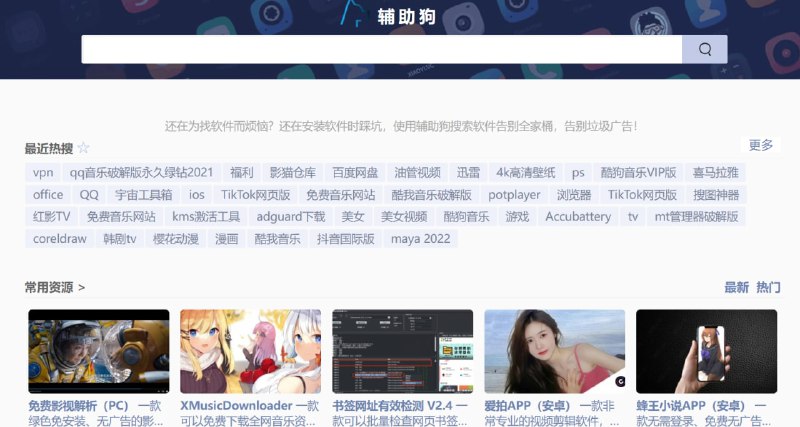Viewport: 800px width, 427px height.
Task: Select the Accubattery tag
Action: [578, 216]
